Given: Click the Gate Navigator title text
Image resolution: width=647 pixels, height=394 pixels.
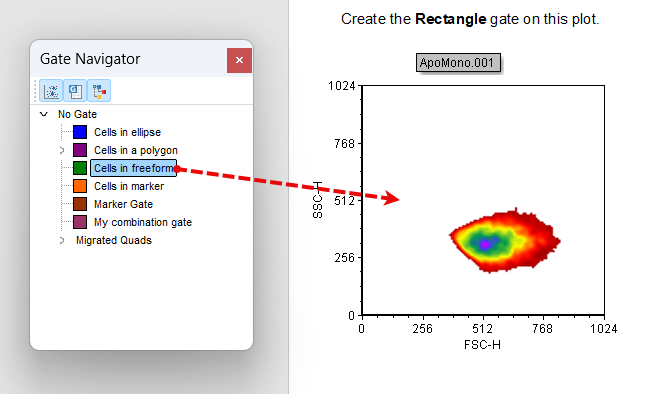Looking at the screenshot, I should point(90,59).
